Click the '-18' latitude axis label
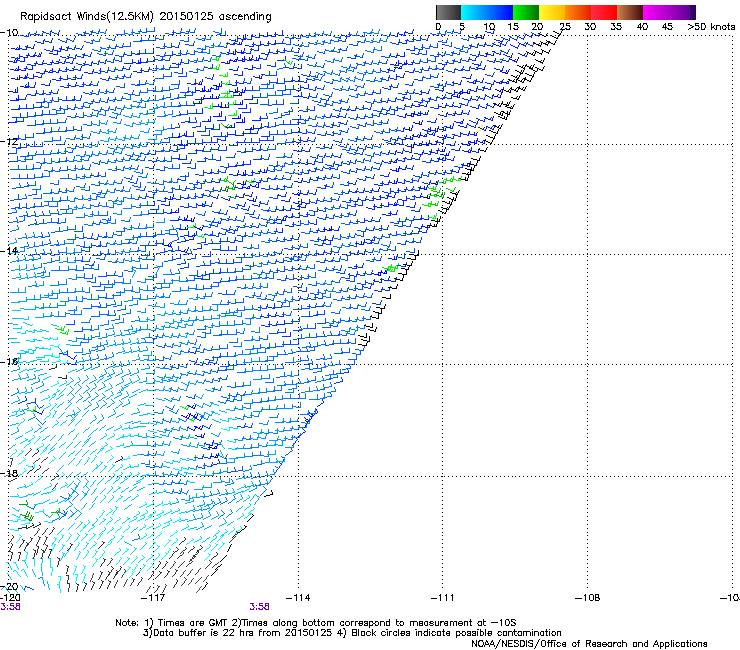The height and width of the screenshot is (650, 740). pyautogui.click(x=9, y=473)
